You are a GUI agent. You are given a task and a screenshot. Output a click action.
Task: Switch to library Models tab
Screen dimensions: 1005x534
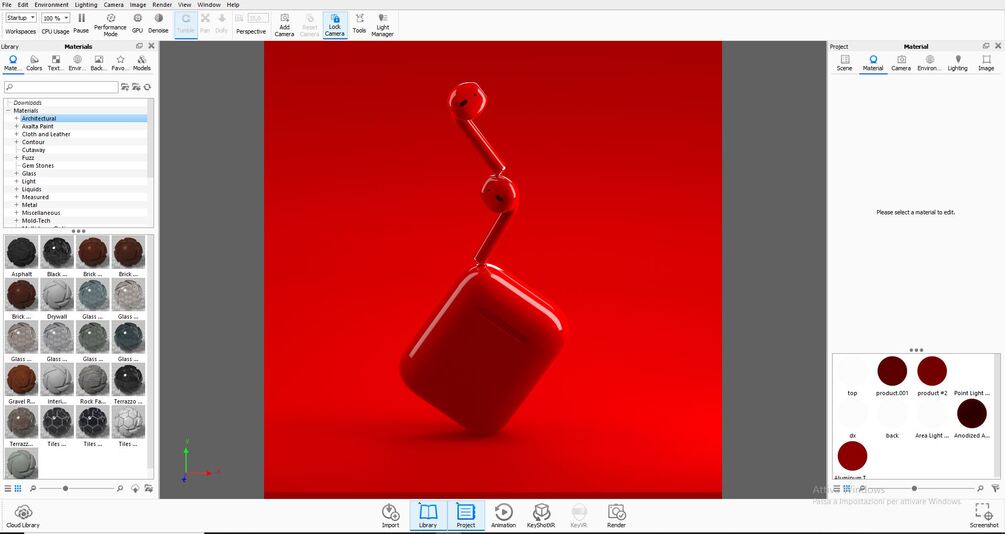pos(142,63)
